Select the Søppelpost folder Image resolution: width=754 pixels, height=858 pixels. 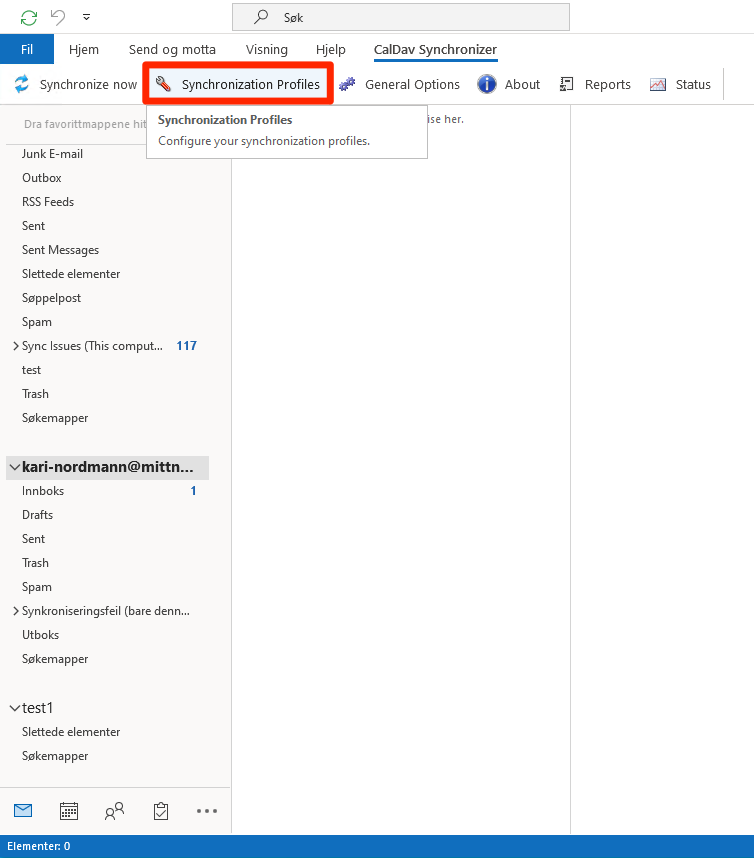[x=51, y=298]
